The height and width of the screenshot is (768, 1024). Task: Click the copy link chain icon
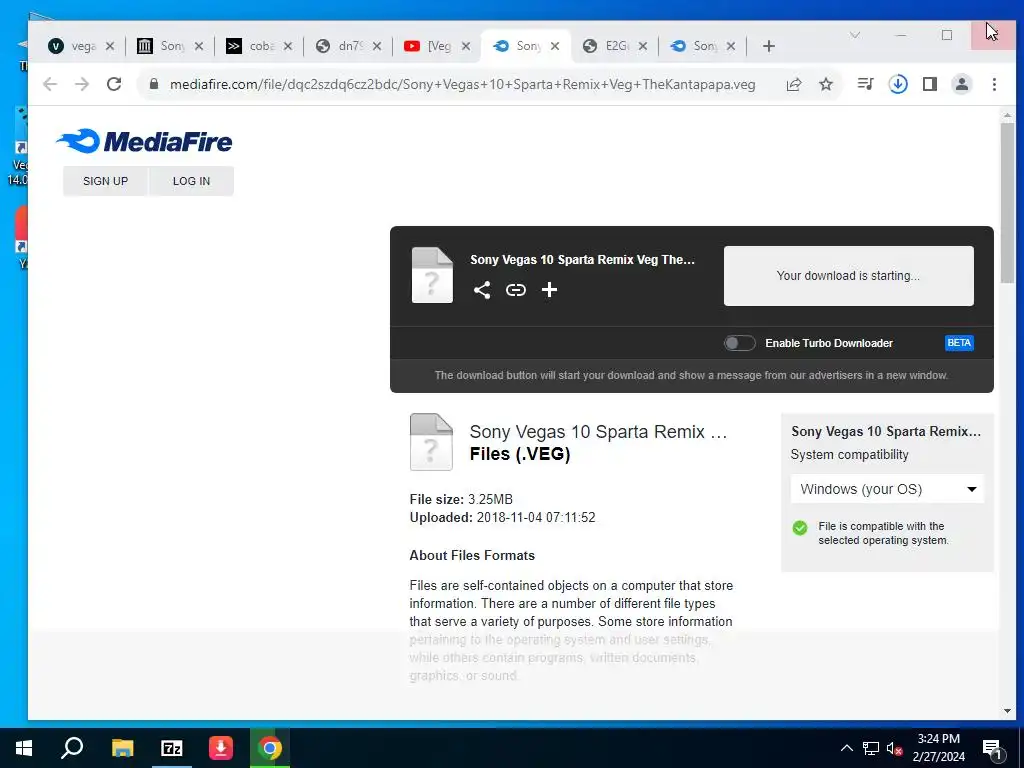(516, 290)
